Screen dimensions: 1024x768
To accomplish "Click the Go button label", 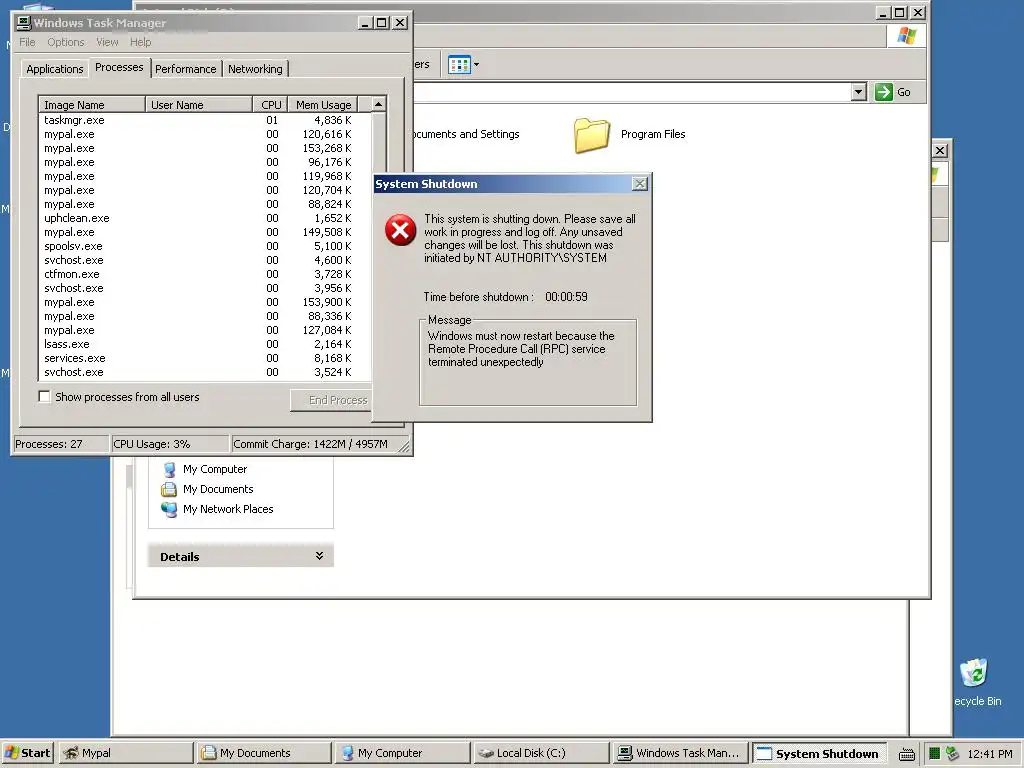I will (904, 92).
